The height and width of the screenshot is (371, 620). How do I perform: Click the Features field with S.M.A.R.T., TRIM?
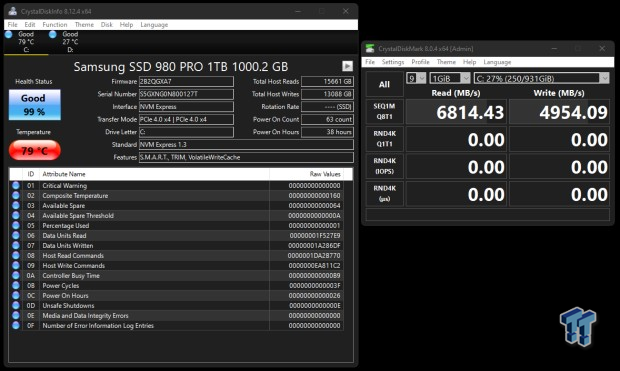(246, 157)
